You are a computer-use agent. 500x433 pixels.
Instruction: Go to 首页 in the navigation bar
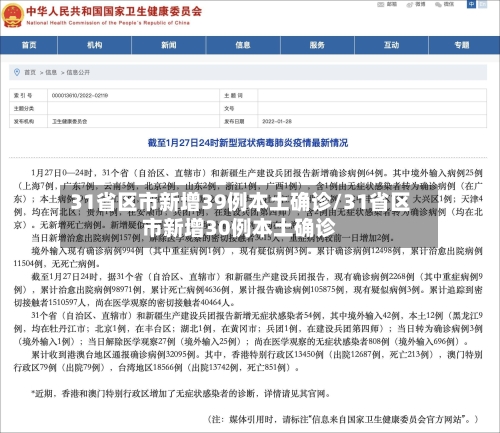[x=29, y=45]
